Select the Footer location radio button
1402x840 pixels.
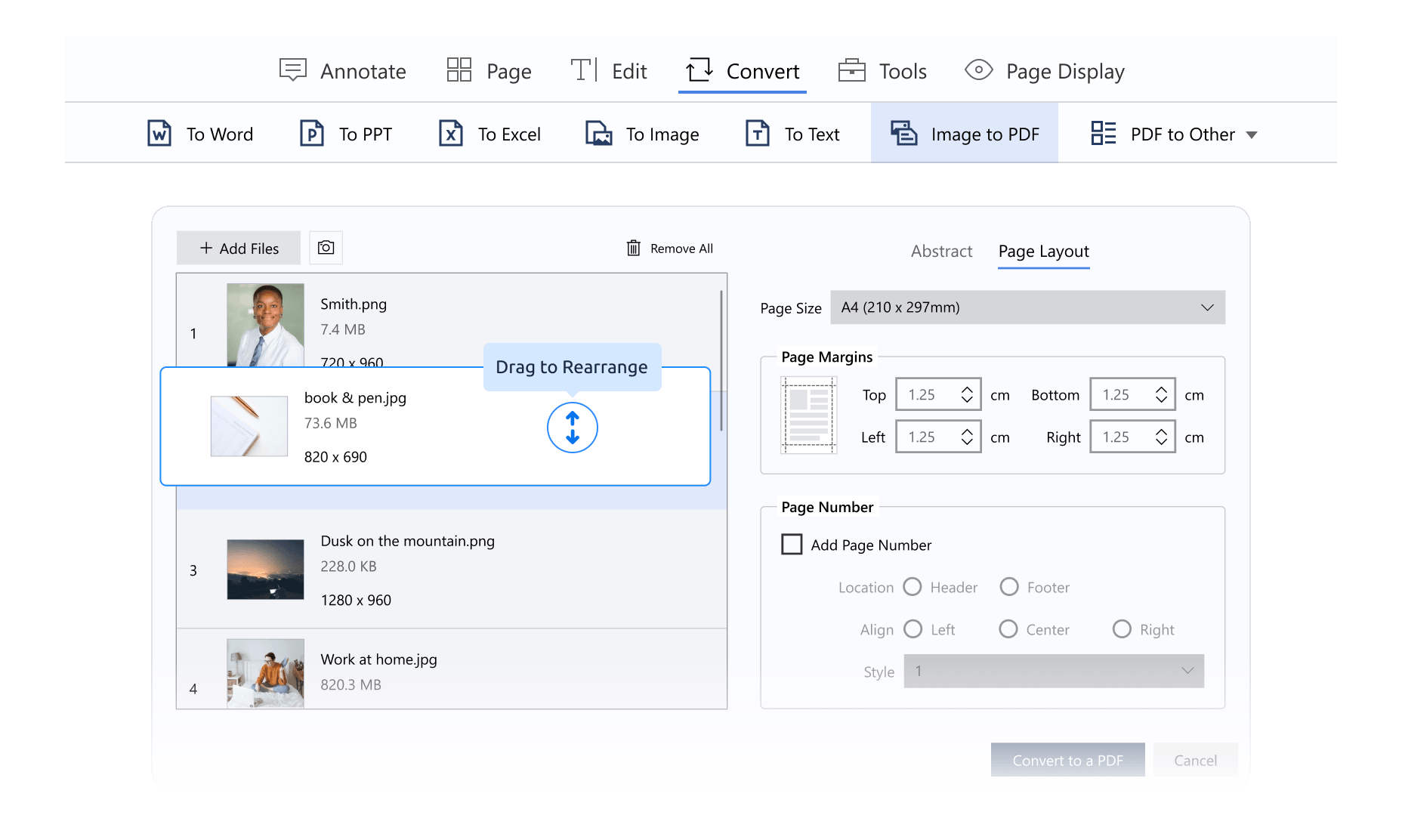coord(1009,587)
